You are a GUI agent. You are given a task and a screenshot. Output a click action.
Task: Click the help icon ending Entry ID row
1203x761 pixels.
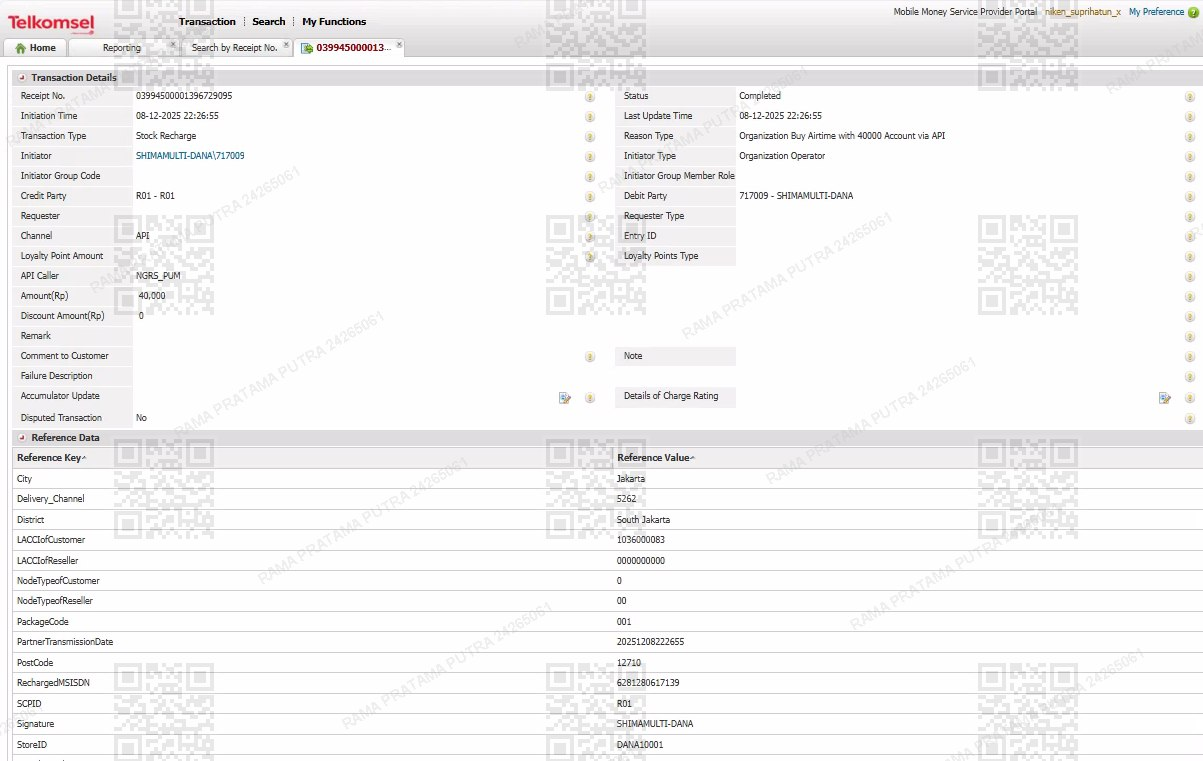tap(1190, 237)
